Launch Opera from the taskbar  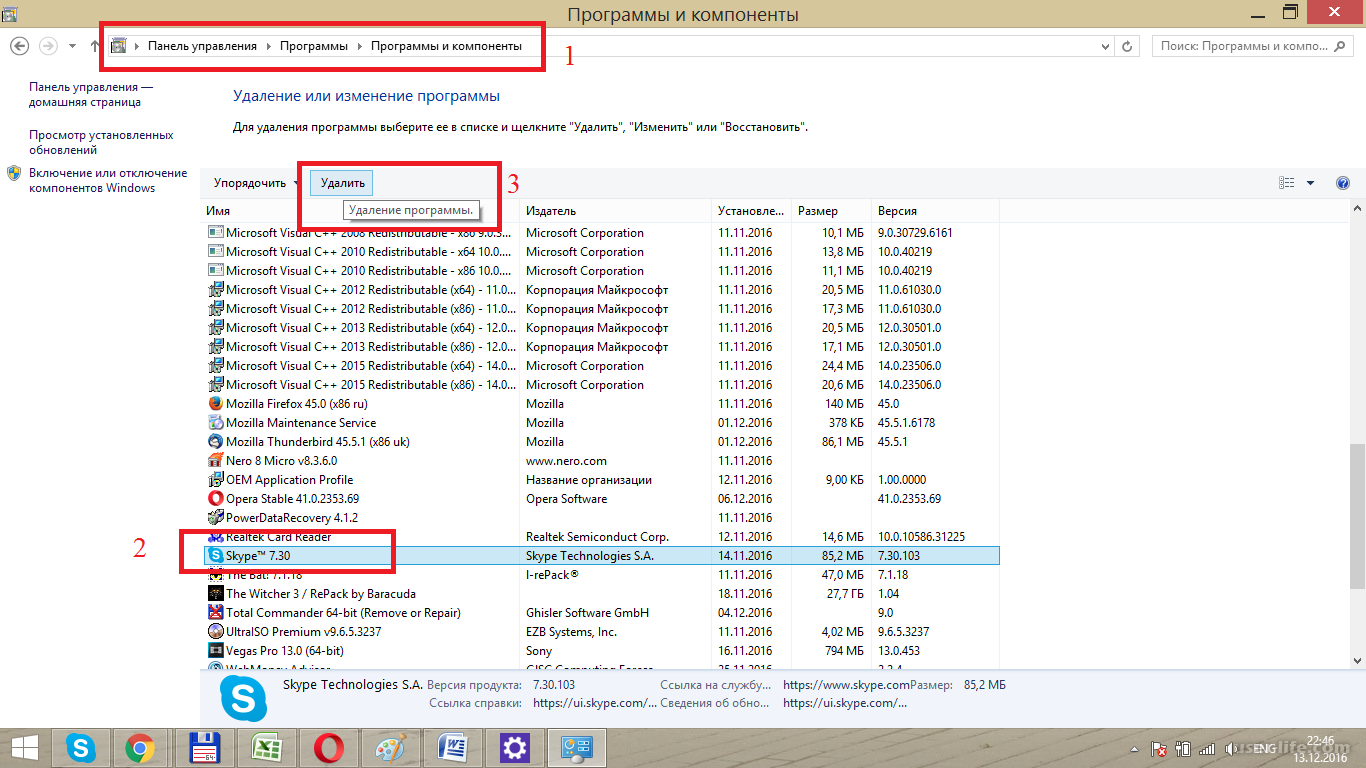[x=329, y=748]
